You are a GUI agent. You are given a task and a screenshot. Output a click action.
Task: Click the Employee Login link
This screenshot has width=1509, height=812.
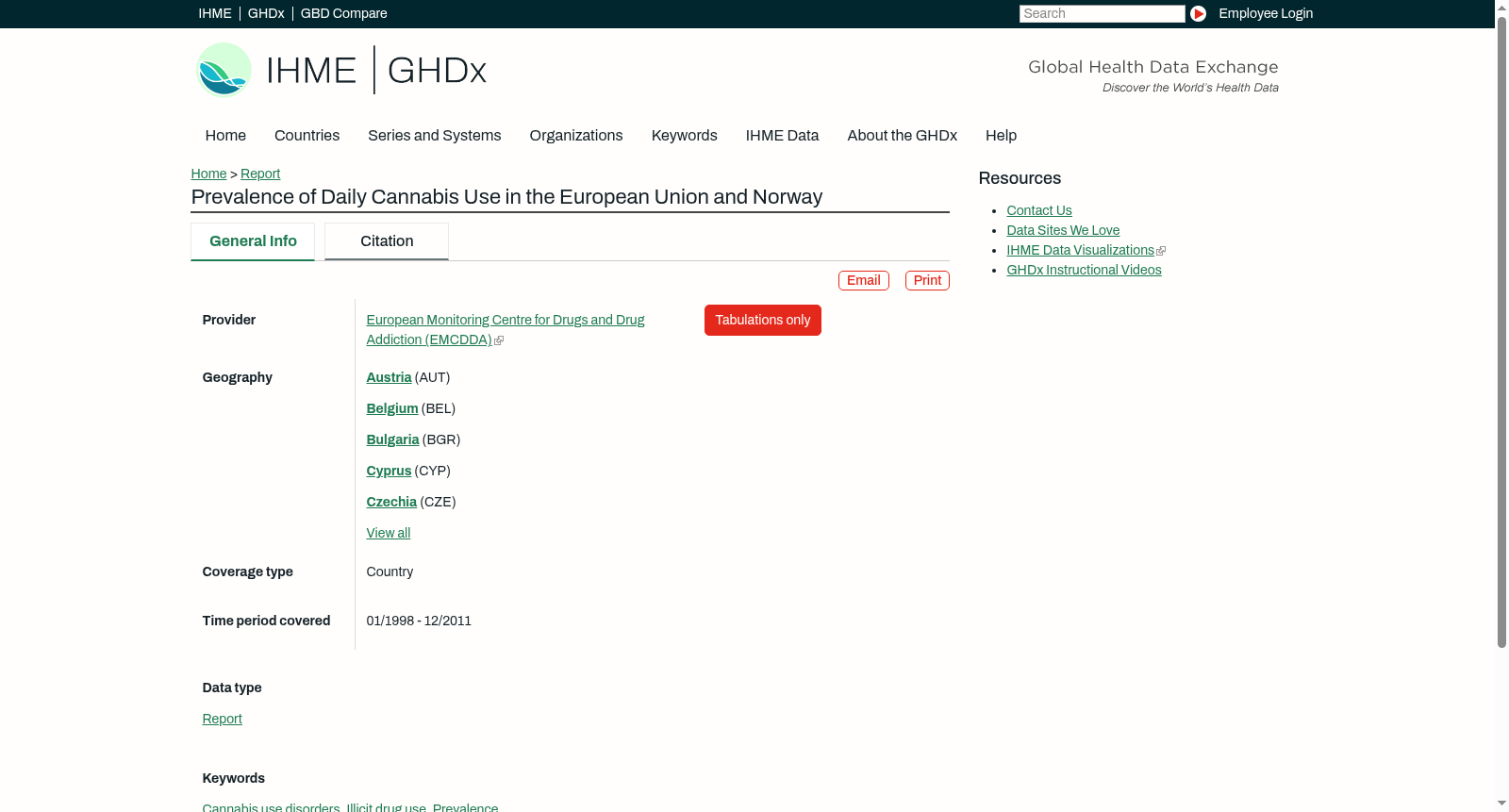pyautogui.click(x=1266, y=13)
